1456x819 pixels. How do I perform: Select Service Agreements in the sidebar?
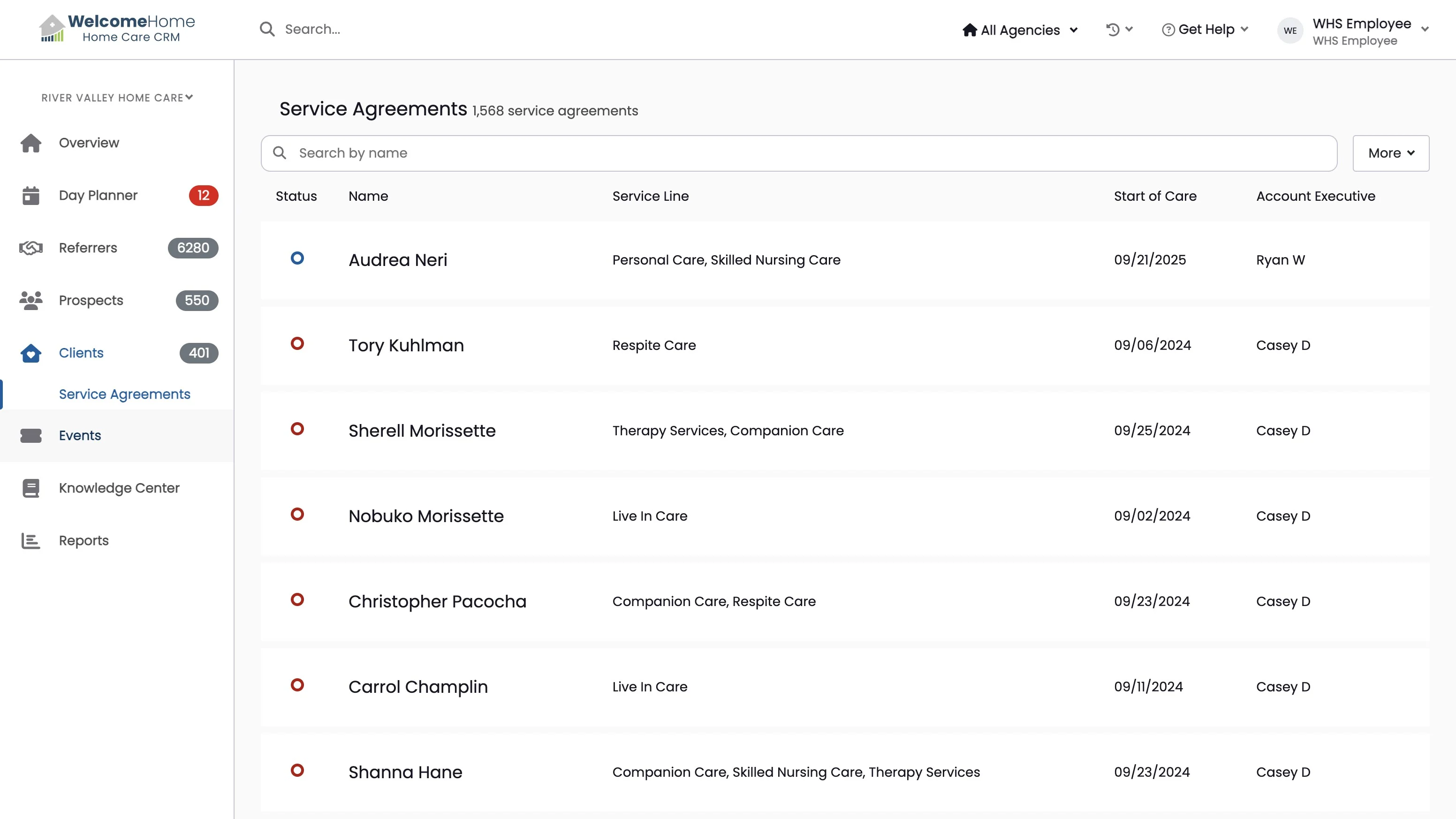point(124,394)
